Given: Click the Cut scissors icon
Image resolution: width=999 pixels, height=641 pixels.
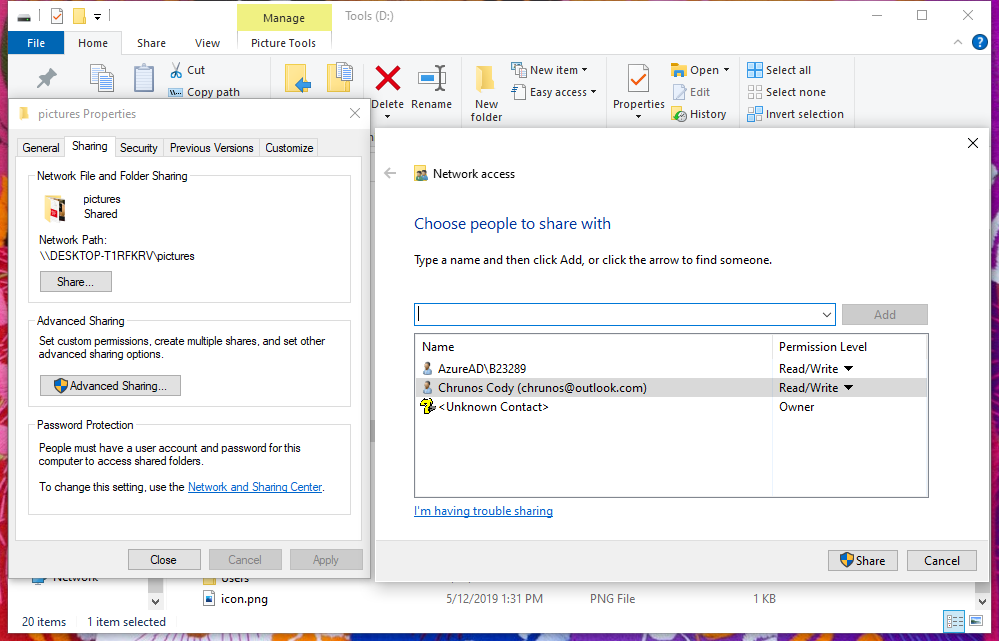Looking at the screenshot, I should [x=176, y=70].
